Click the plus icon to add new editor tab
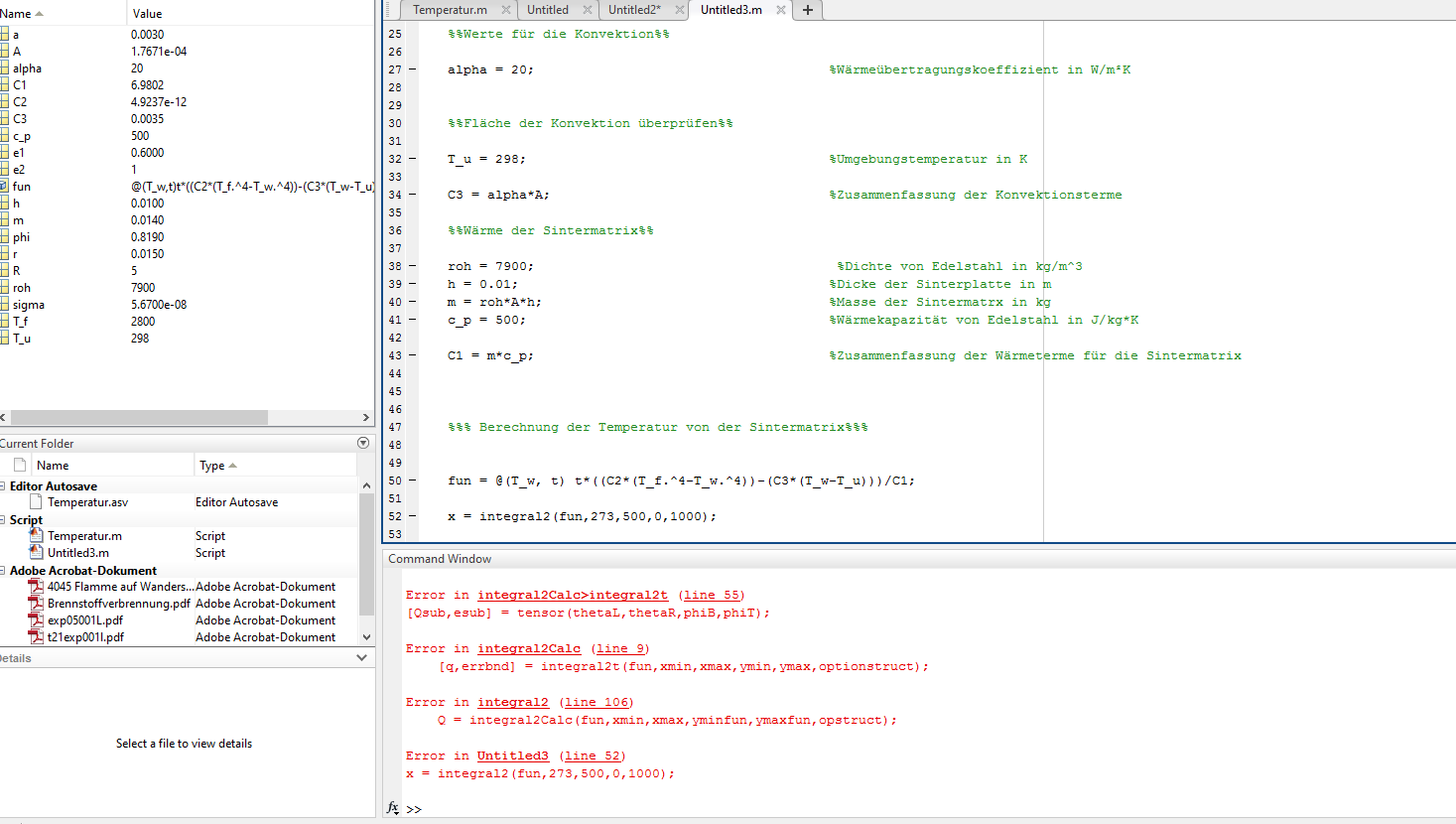This screenshot has height=824, width=1456. coord(808,10)
